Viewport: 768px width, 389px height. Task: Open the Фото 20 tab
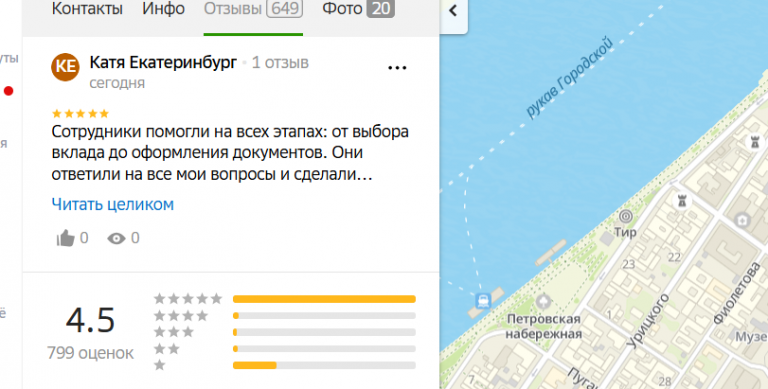tap(359, 9)
